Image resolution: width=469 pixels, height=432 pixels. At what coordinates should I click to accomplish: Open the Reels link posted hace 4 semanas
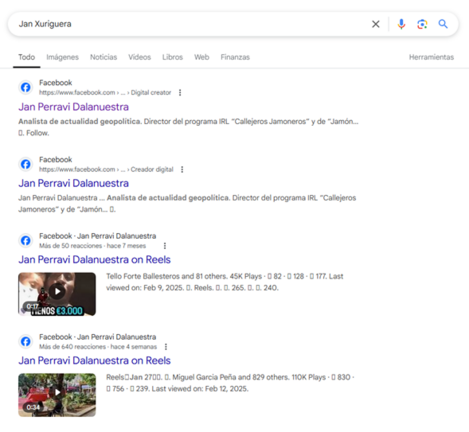pos(94,360)
